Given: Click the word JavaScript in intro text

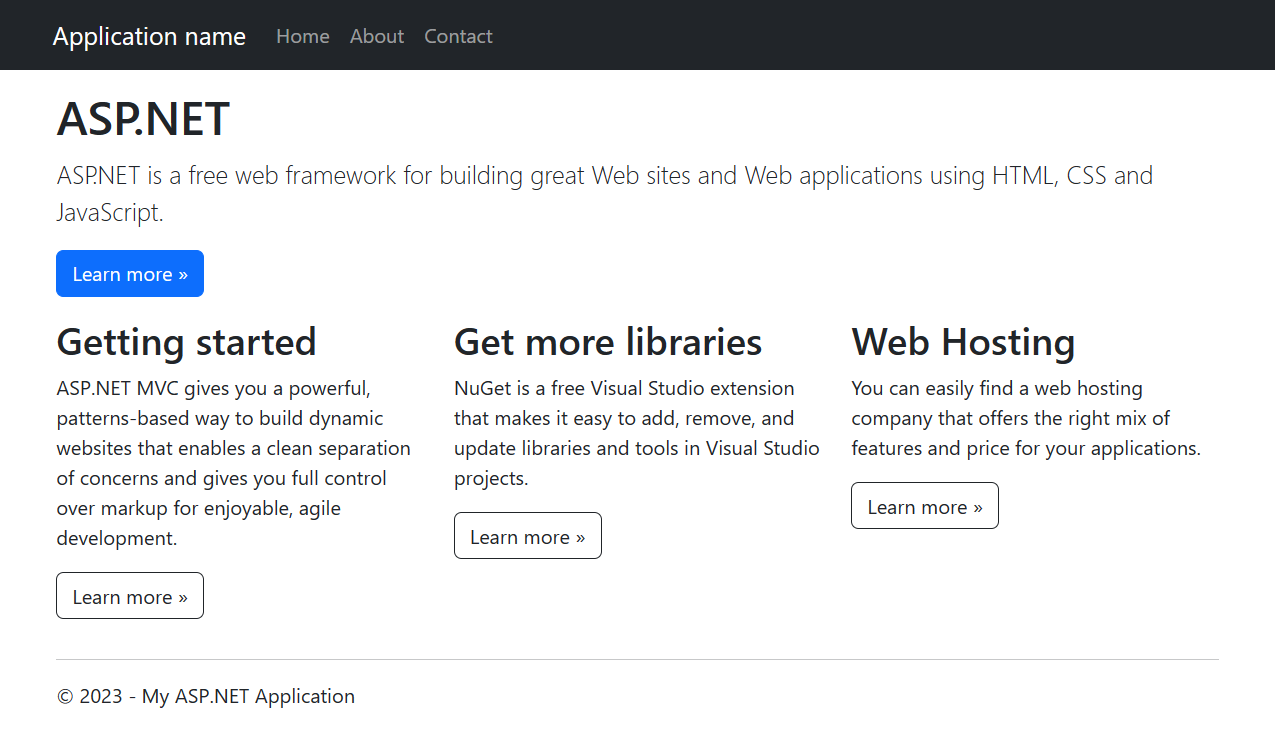Looking at the screenshot, I should coord(108,213).
